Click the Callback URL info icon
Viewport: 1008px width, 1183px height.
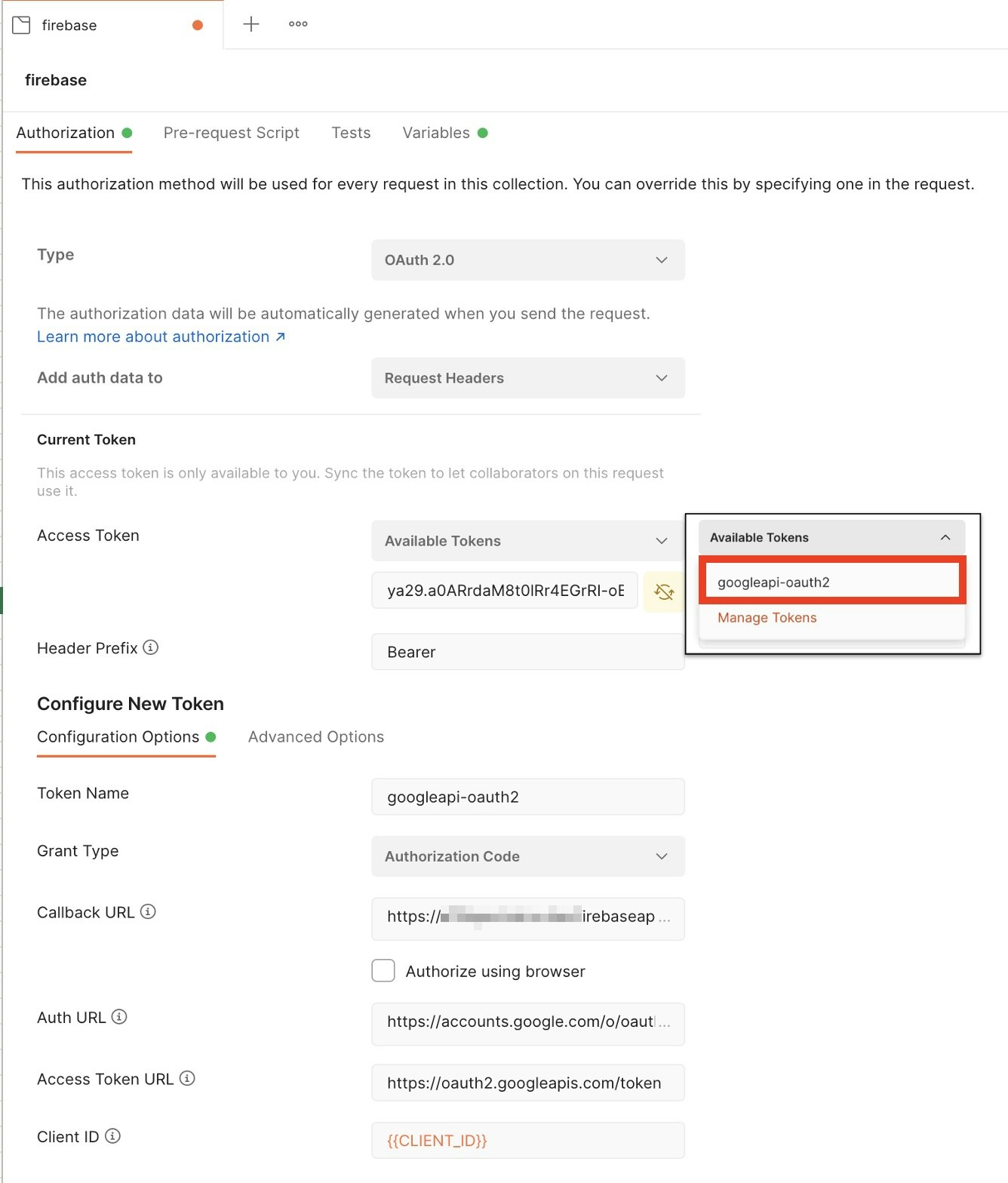point(149,911)
